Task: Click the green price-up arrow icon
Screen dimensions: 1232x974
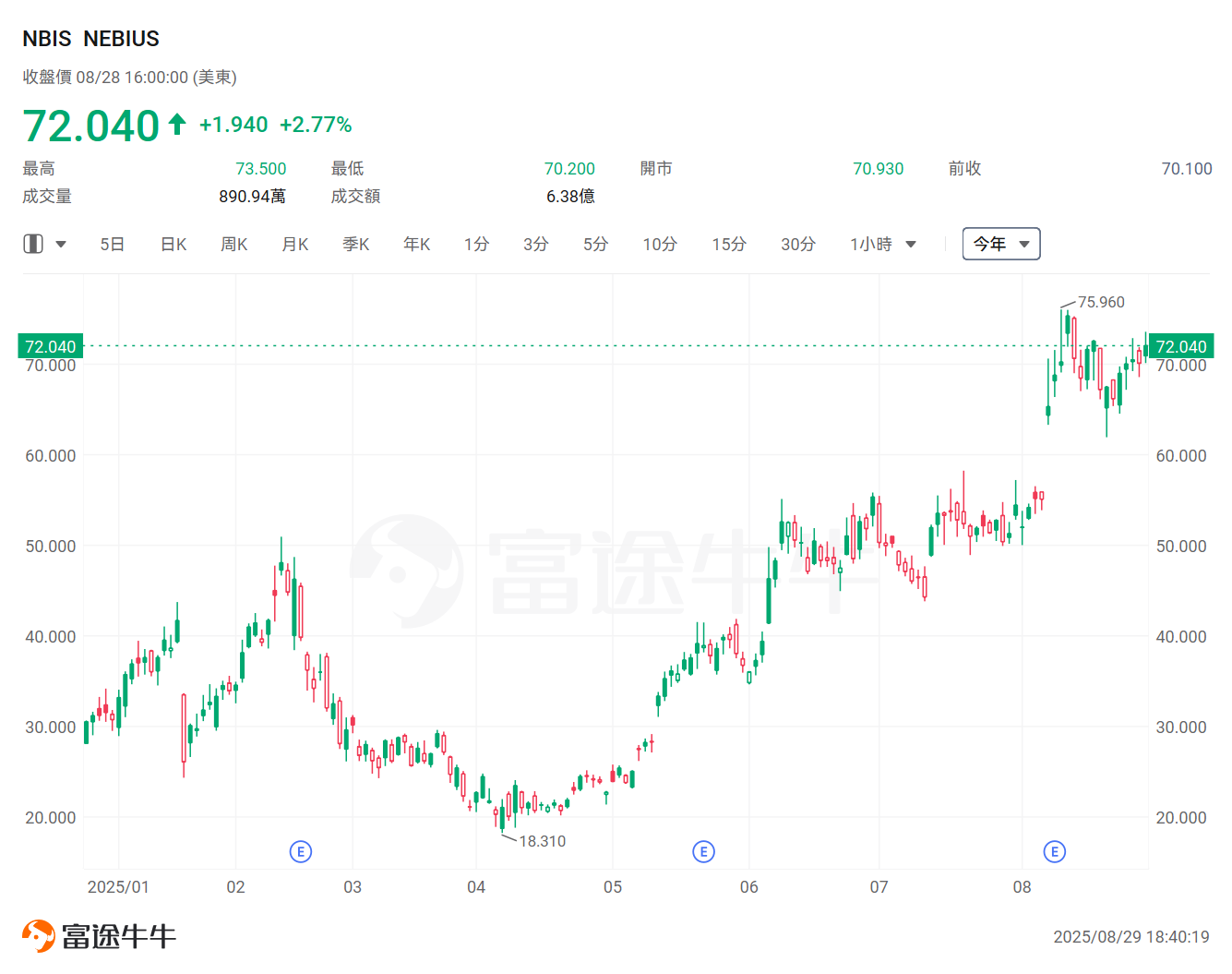Action: coord(177,124)
